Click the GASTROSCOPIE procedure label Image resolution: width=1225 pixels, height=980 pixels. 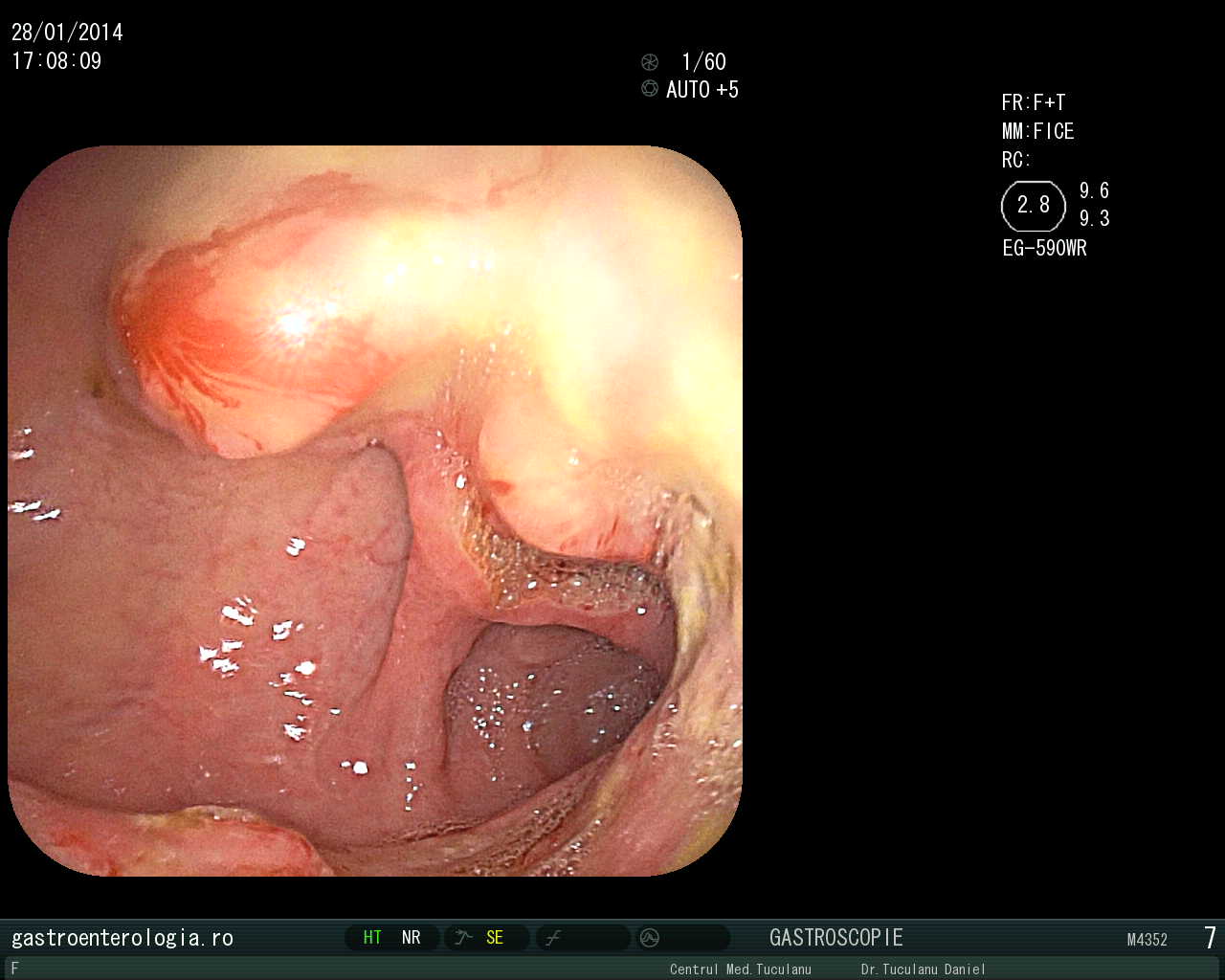[836, 938]
